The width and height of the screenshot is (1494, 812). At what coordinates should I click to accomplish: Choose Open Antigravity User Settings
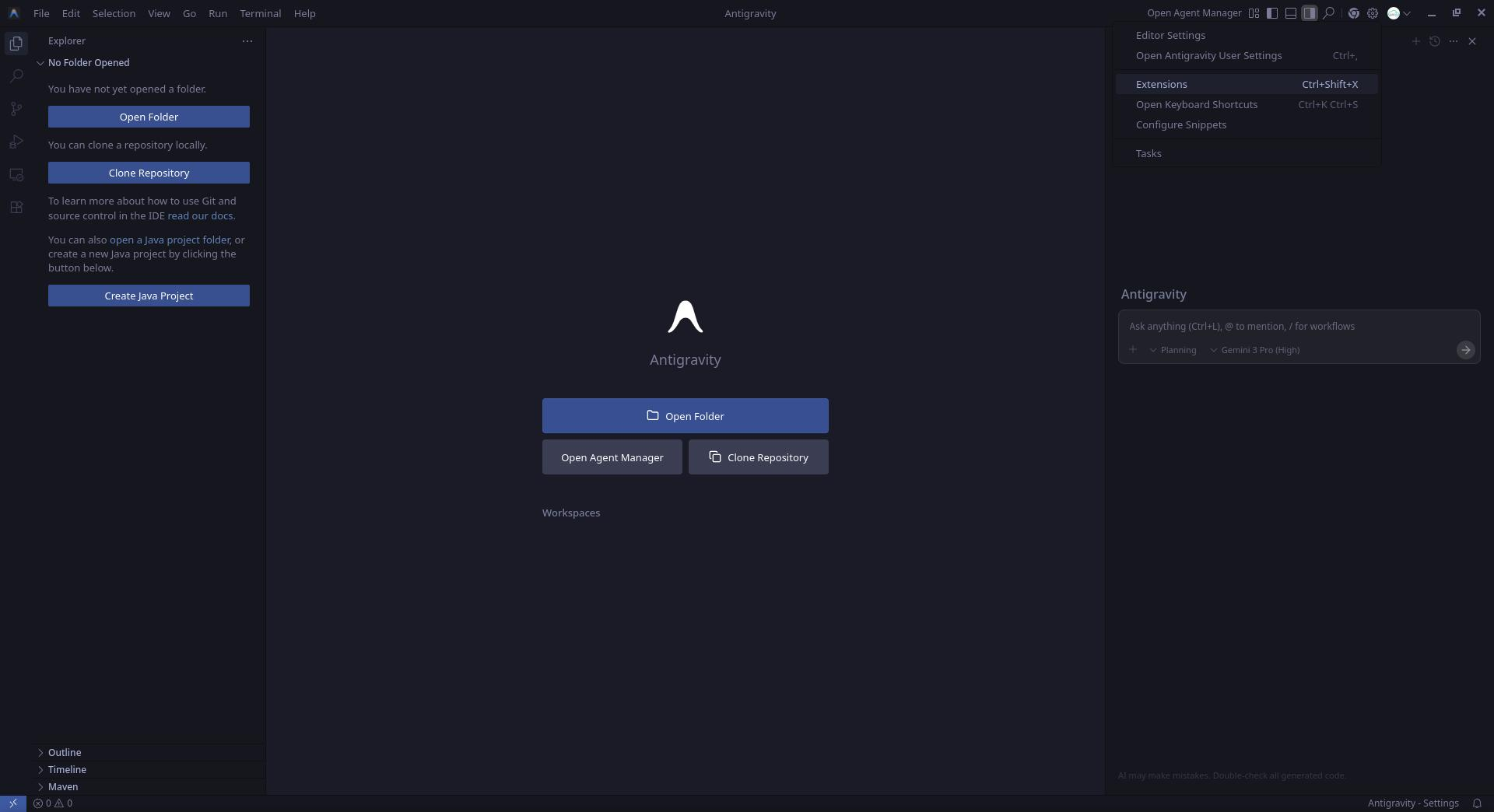[x=1247, y=56]
